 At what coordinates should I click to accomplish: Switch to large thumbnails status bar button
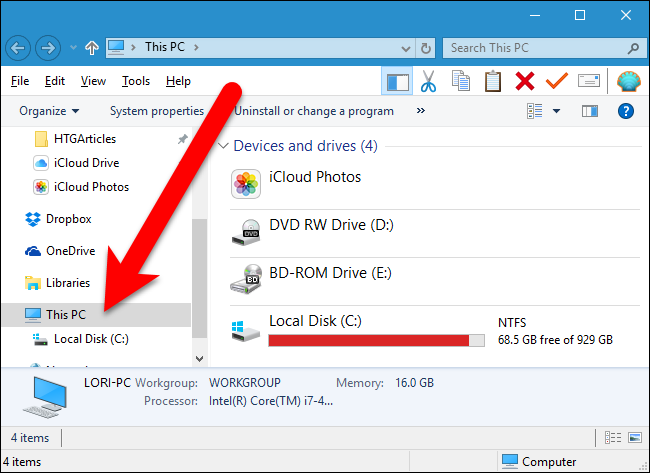click(635, 438)
